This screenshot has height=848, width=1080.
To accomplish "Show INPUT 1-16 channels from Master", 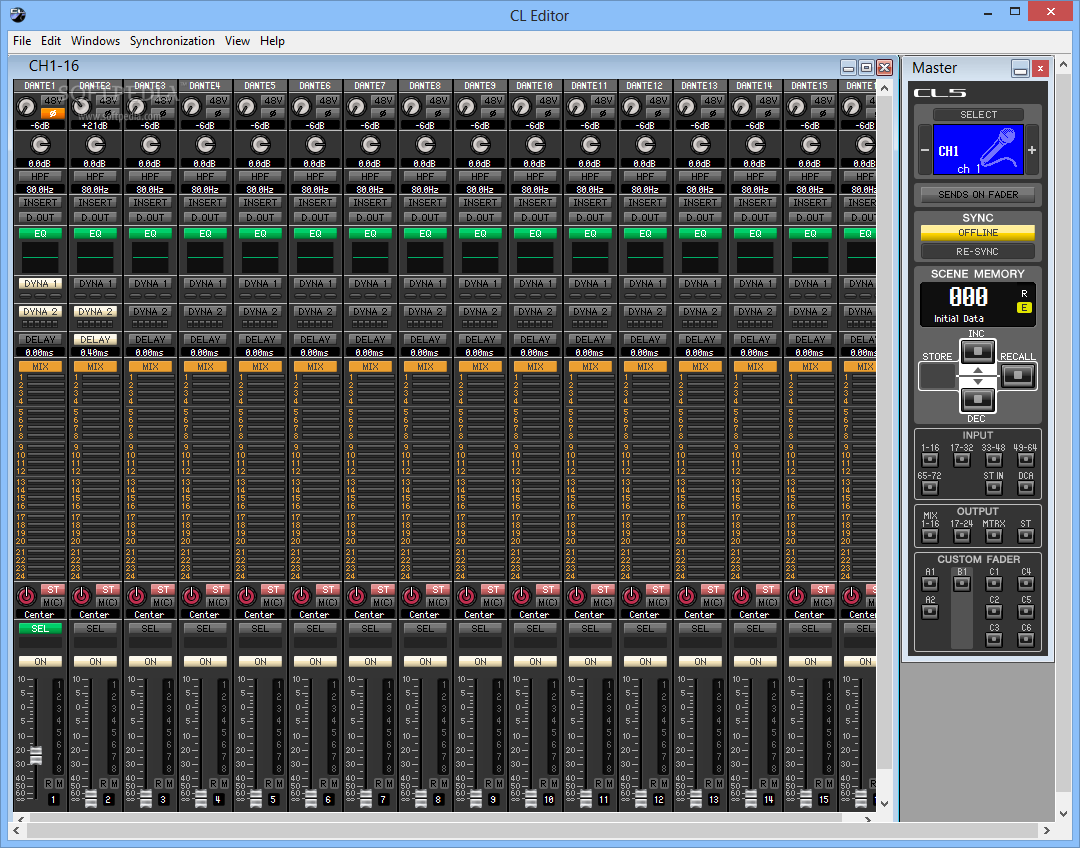I will click(930, 459).
